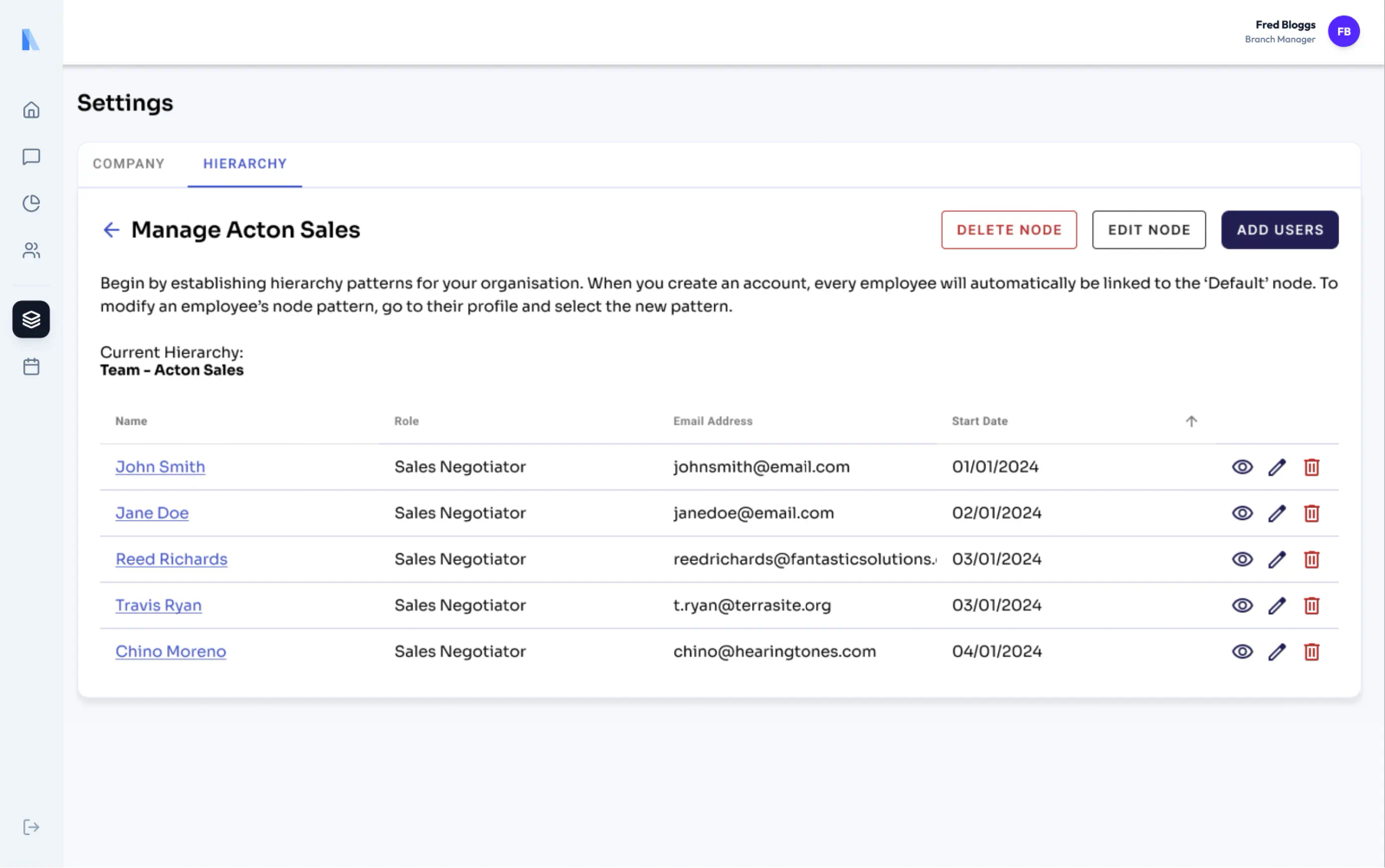This screenshot has width=1385, height=868.
Task: Delete John Smith with trash icon
Action: 1311,467
